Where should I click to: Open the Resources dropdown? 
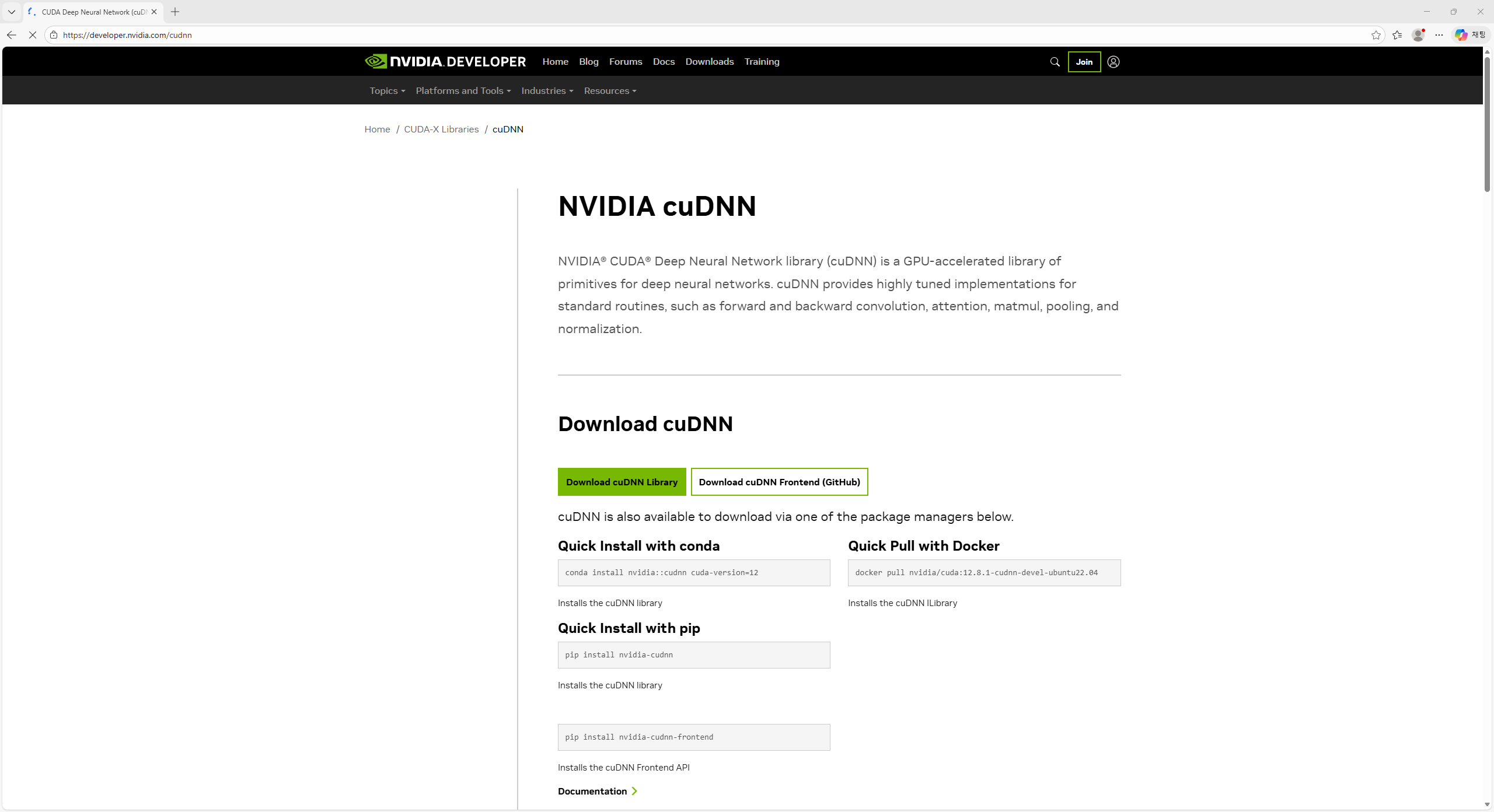point(609,90)
